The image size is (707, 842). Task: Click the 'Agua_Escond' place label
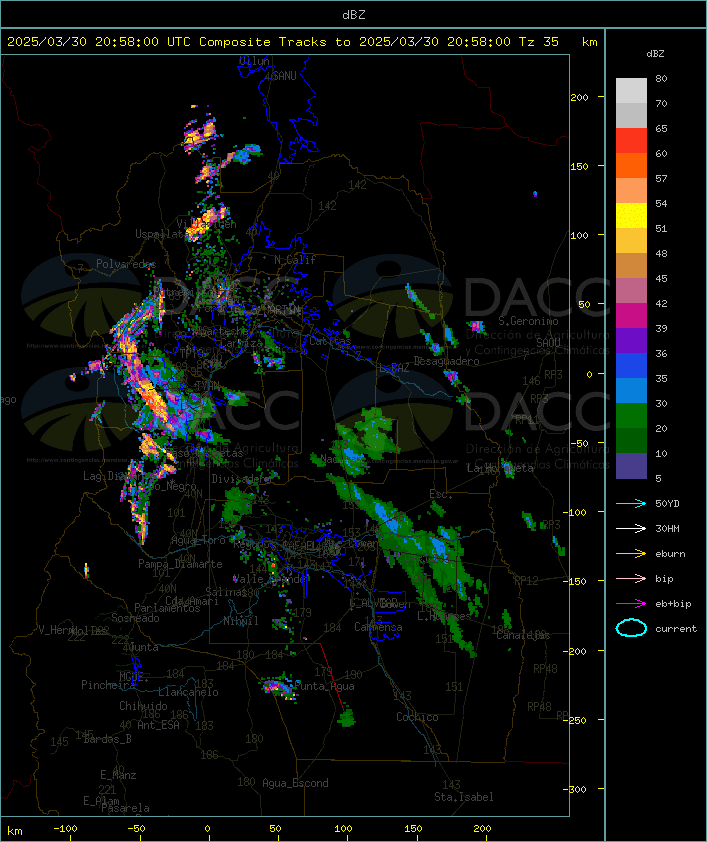(x=295, y=783)
